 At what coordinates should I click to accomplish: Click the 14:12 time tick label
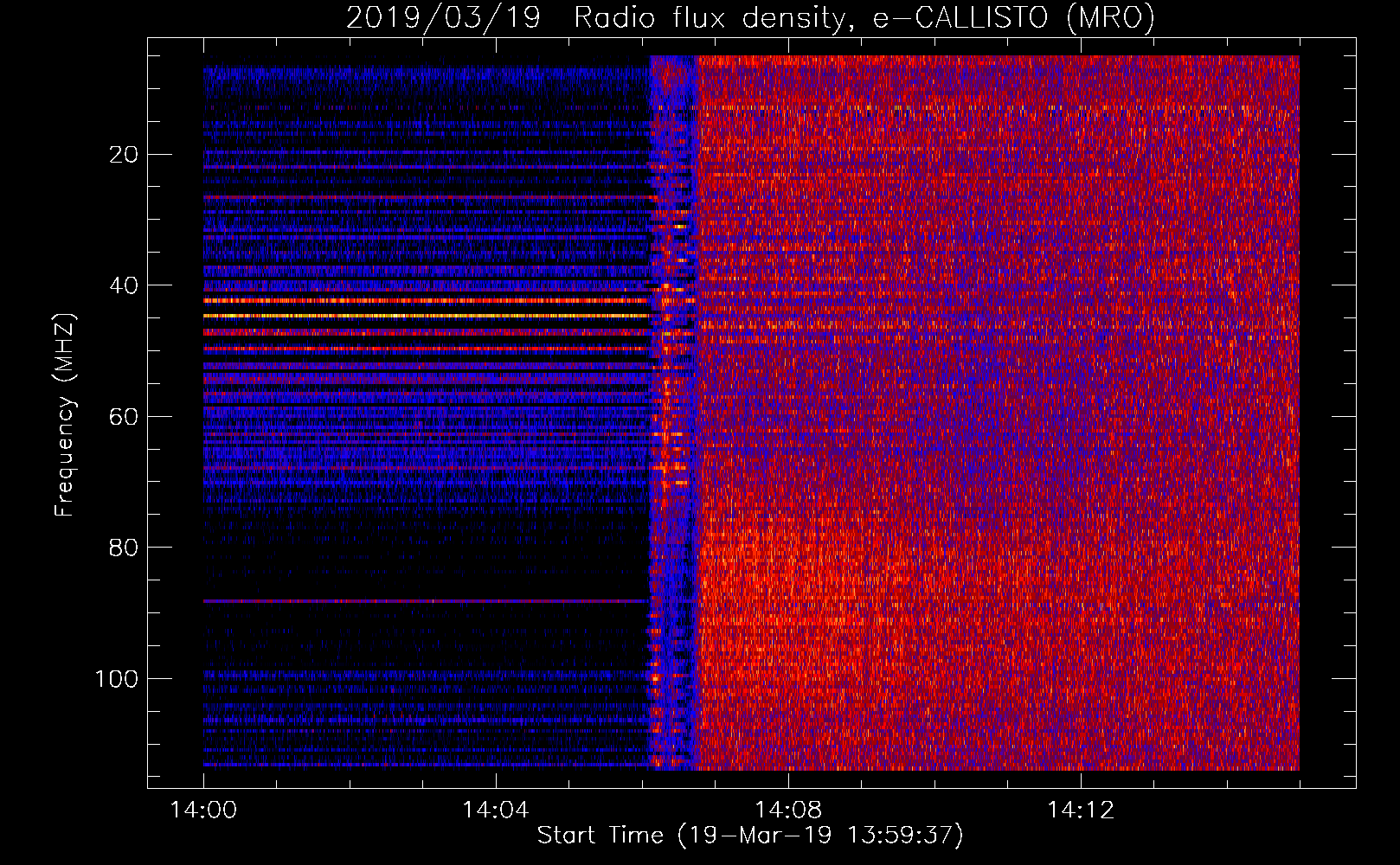click(1081, 811)
